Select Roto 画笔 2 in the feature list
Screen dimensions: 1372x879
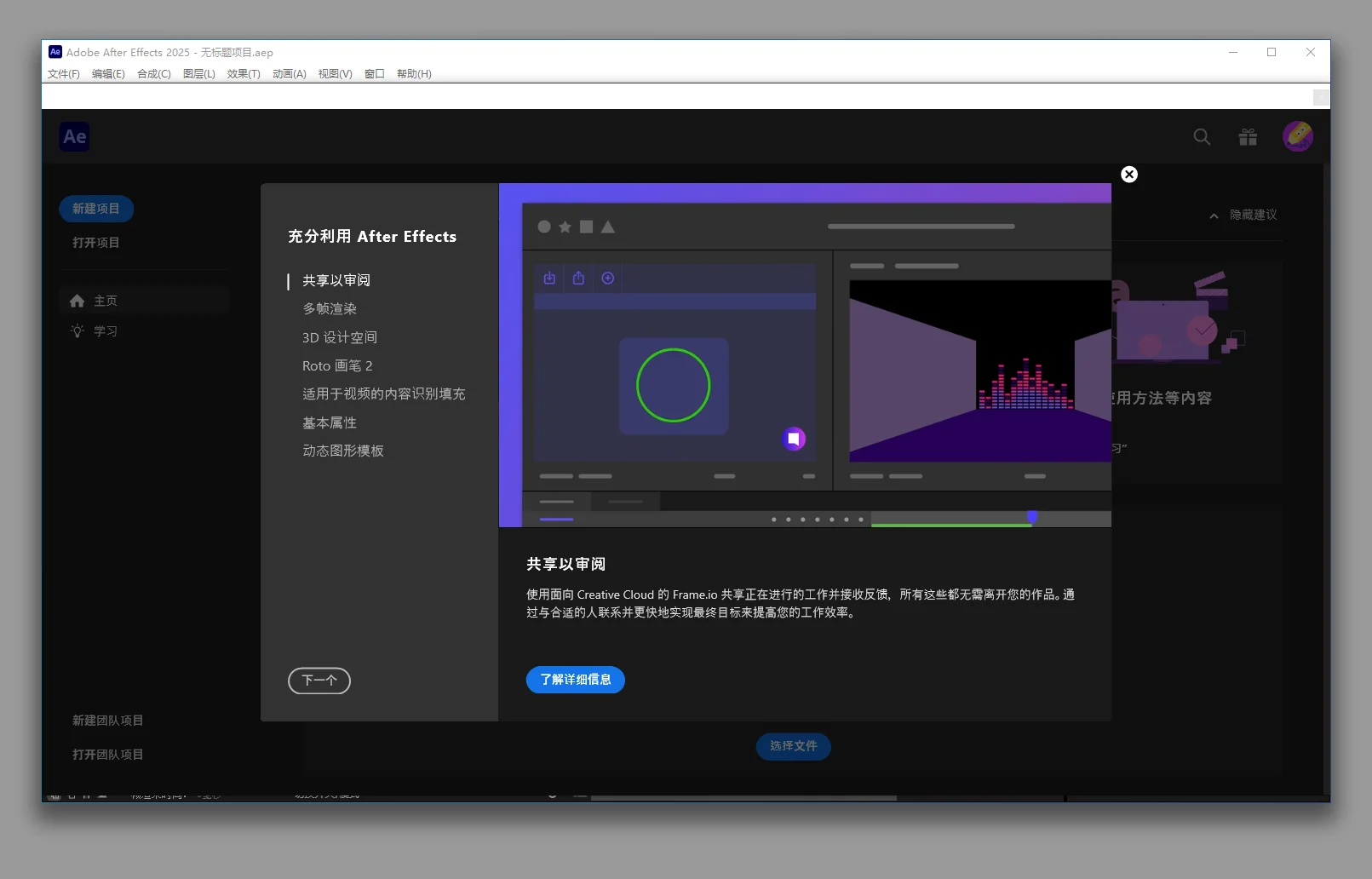point(337,365)
